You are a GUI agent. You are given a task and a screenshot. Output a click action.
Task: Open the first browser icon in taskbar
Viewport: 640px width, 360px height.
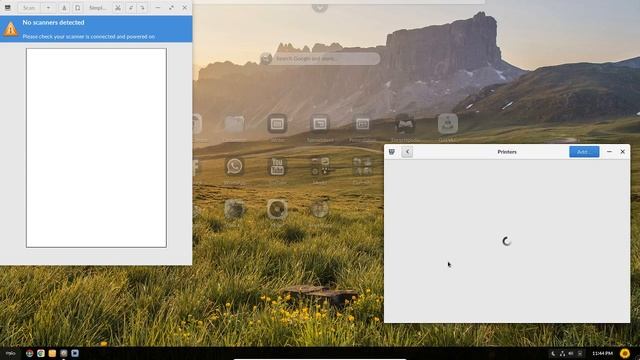click(29, 353)
